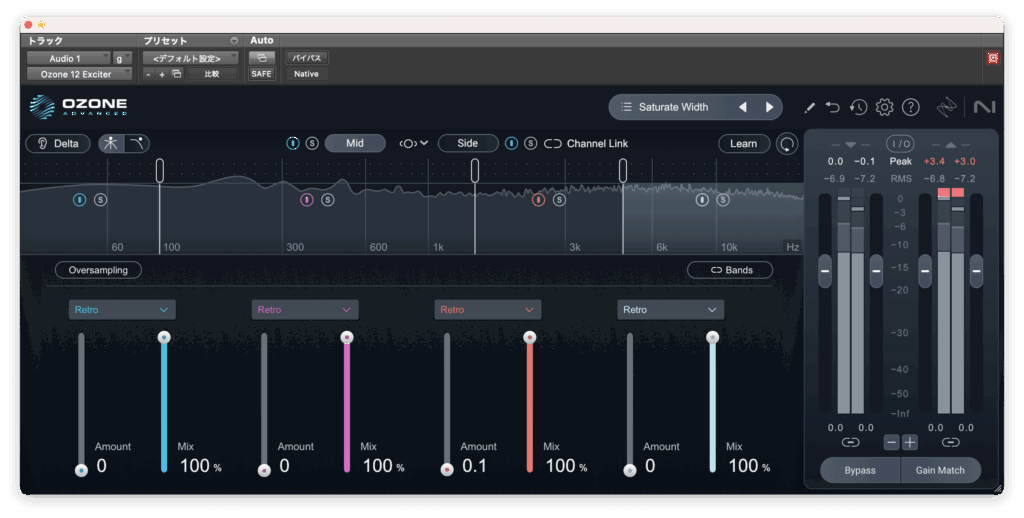The height and width of the screenshot is (518, 1024).
Task: Click the Gain Match button
Action: click(x=940, y=470)
